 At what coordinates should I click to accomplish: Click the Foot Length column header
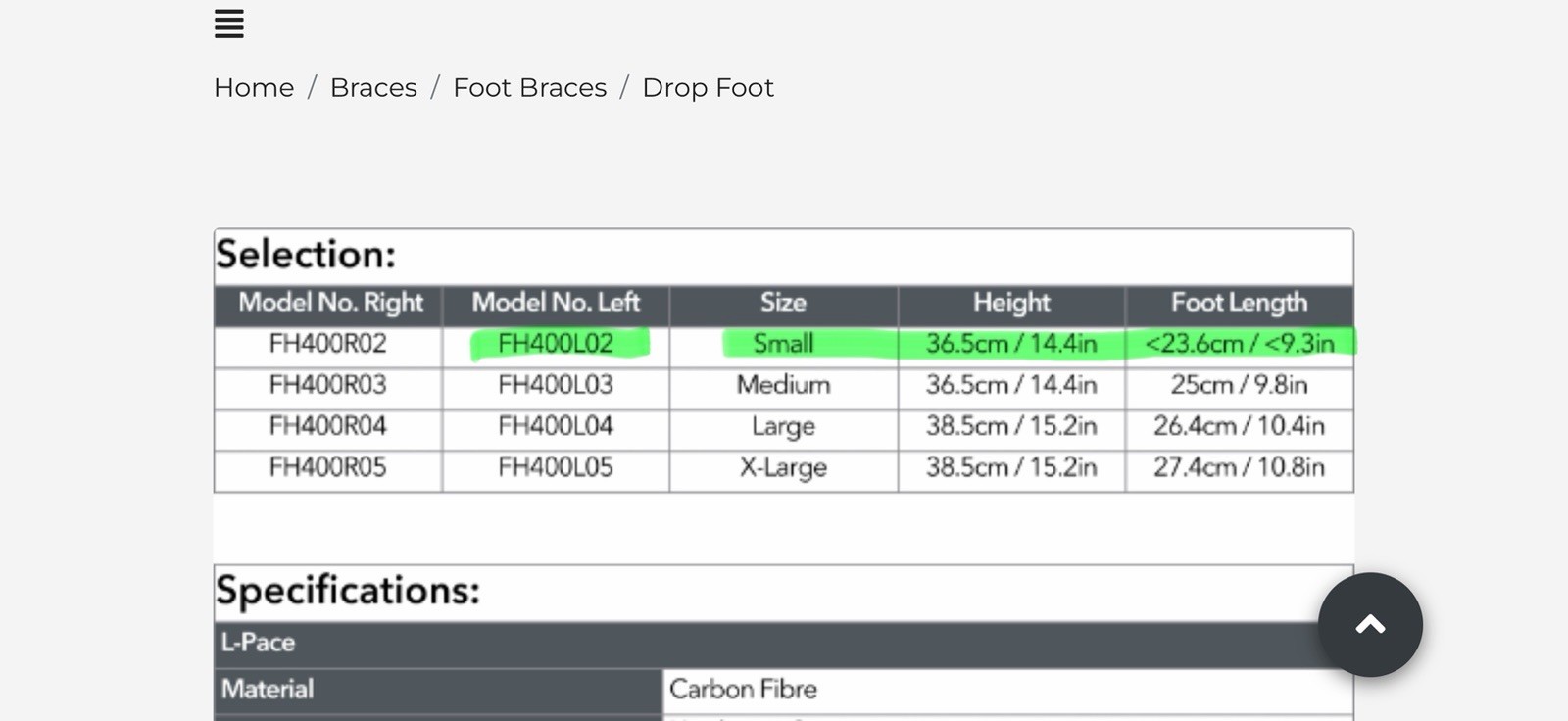pos(1239,303)
